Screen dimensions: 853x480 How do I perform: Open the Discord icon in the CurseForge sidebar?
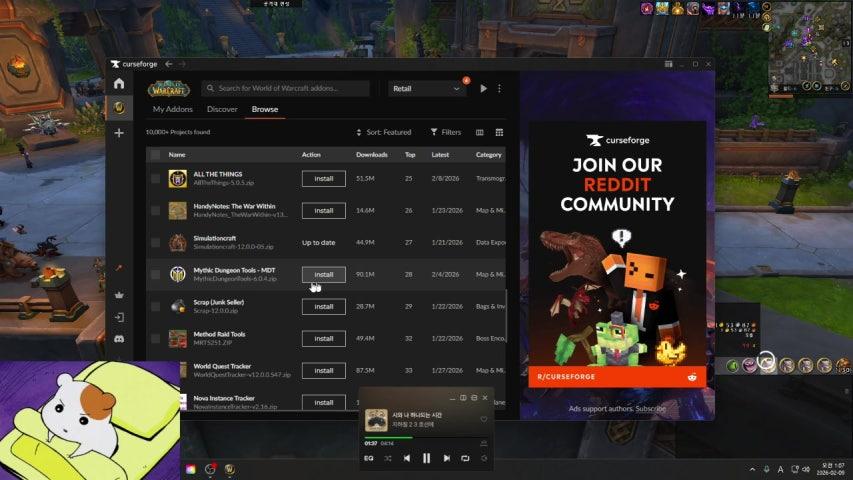[x=119, y=339]
